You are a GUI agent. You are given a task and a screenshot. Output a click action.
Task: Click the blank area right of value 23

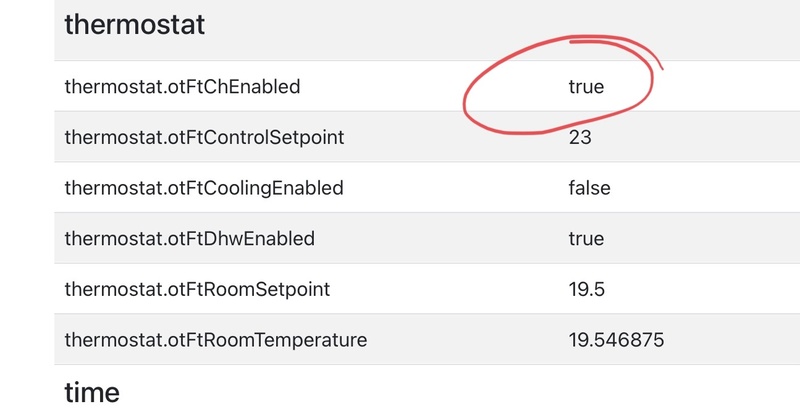tap(700, 137)
